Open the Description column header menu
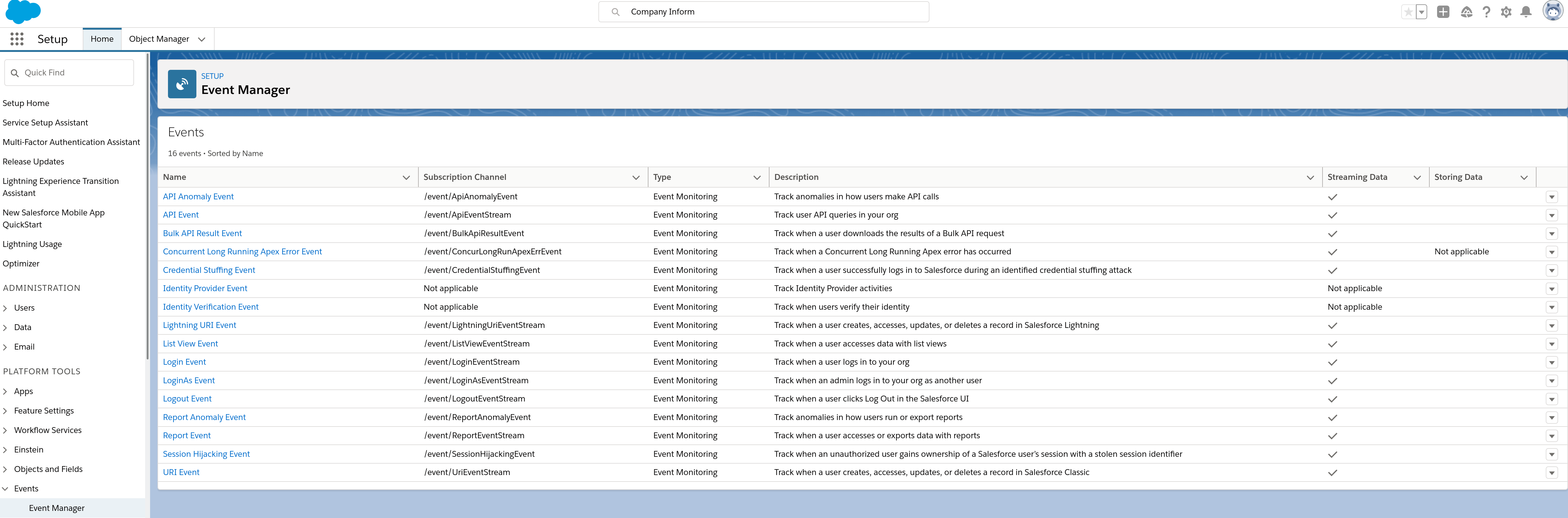The height and width of the screenshot is (518, 1568). point(1310,177)
